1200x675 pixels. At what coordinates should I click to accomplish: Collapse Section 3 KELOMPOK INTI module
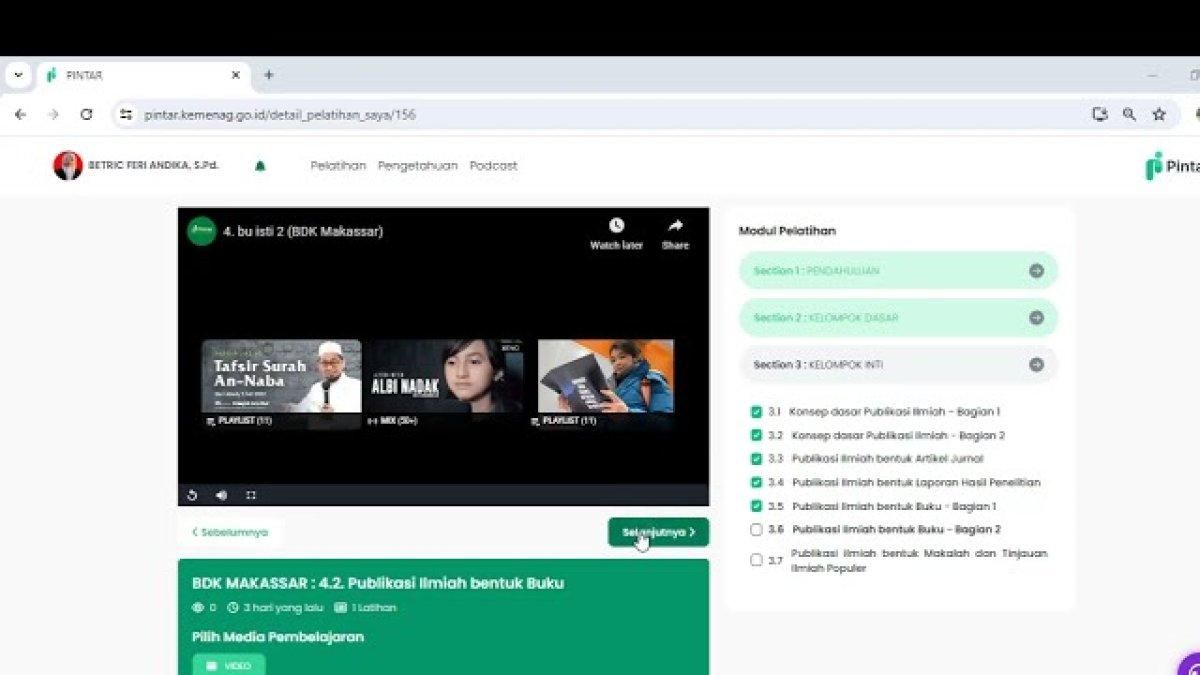1036,365
